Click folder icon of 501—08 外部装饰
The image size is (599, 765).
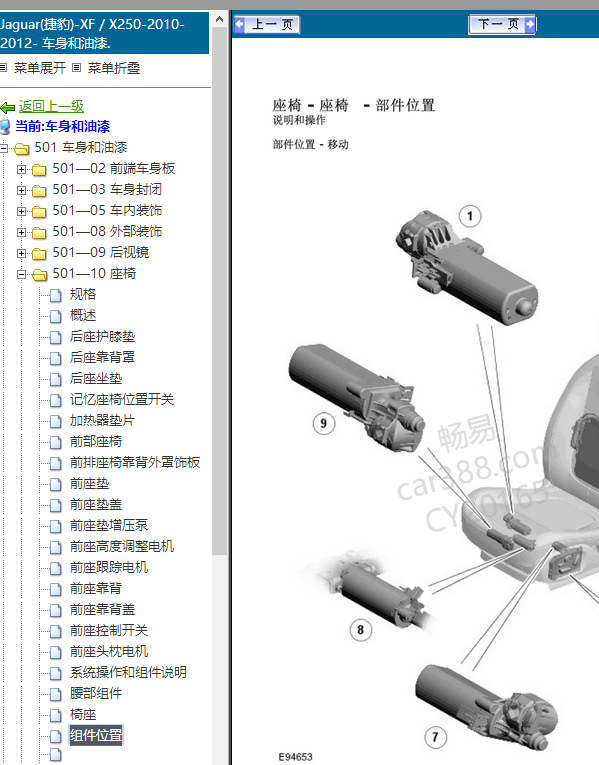click(39, 233)
